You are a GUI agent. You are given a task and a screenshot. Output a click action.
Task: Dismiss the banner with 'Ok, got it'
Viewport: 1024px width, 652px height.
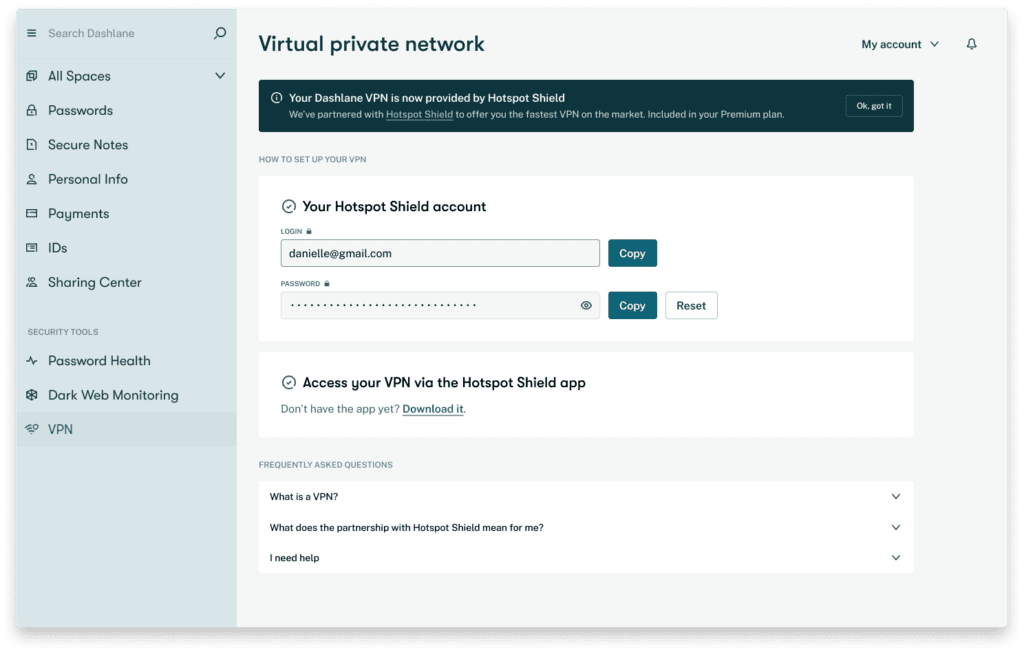[873, 105]
